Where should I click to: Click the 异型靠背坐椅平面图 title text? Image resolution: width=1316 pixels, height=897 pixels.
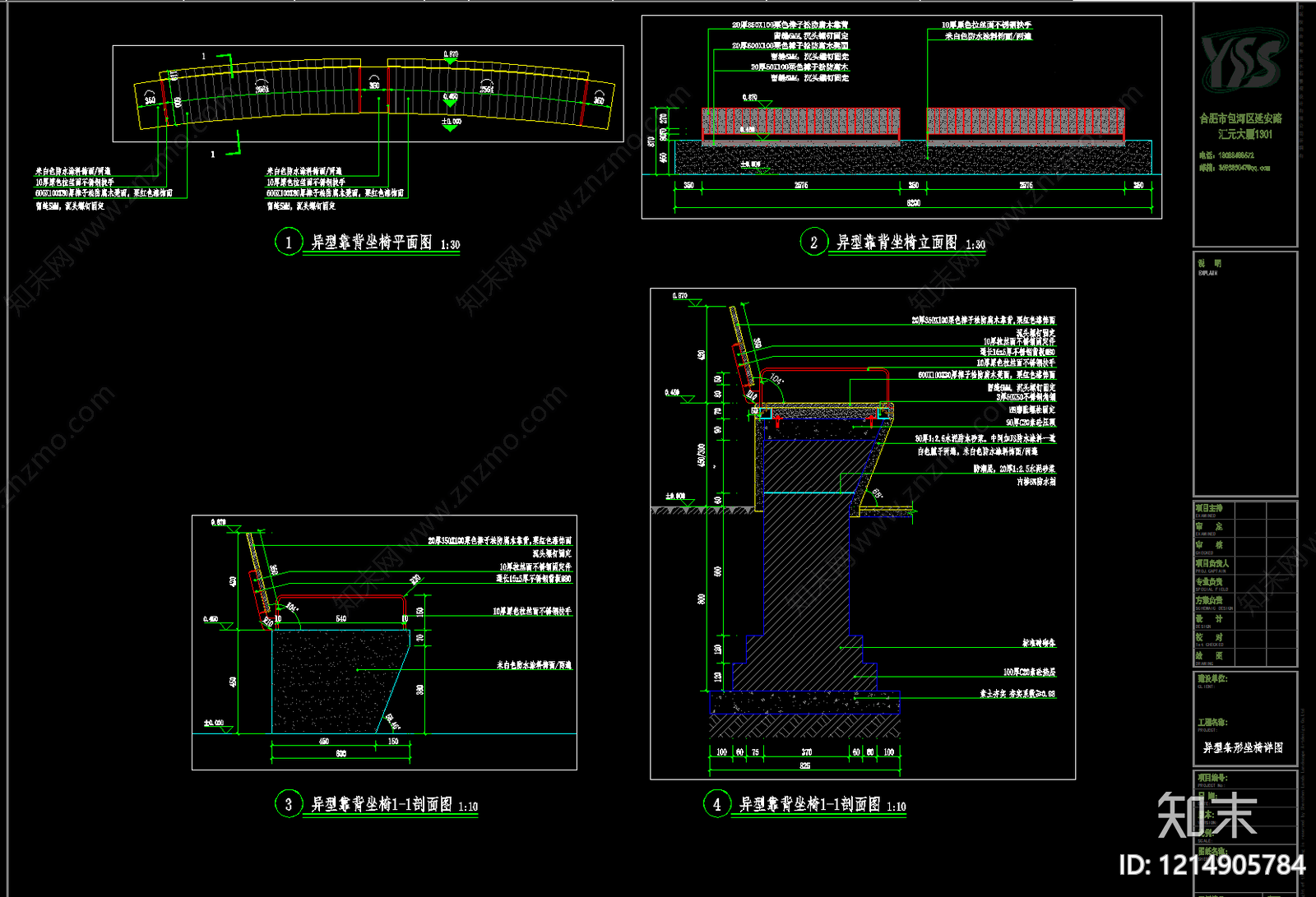(x=371, y=243)
